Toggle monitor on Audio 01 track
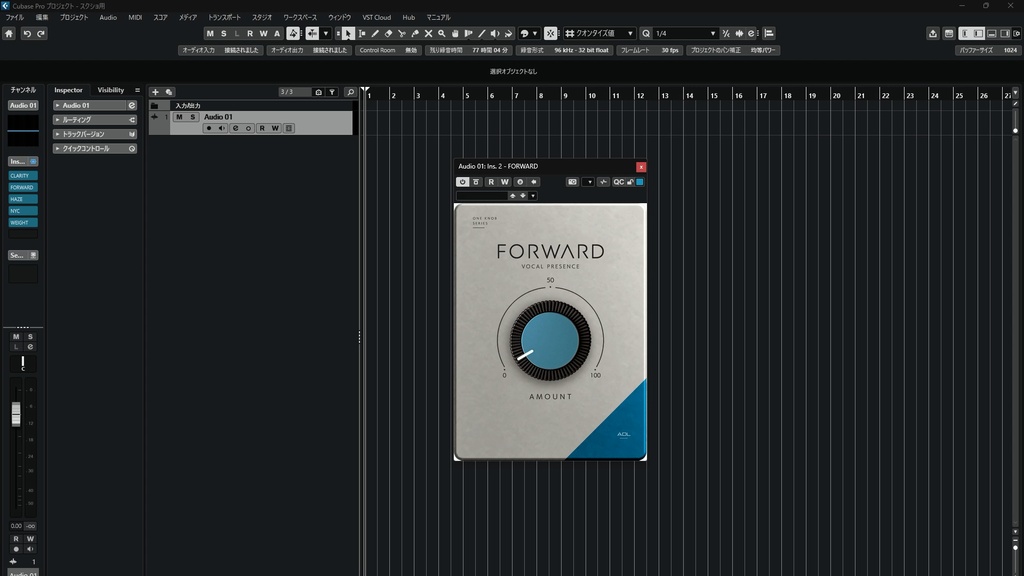 tap(222, 129)
